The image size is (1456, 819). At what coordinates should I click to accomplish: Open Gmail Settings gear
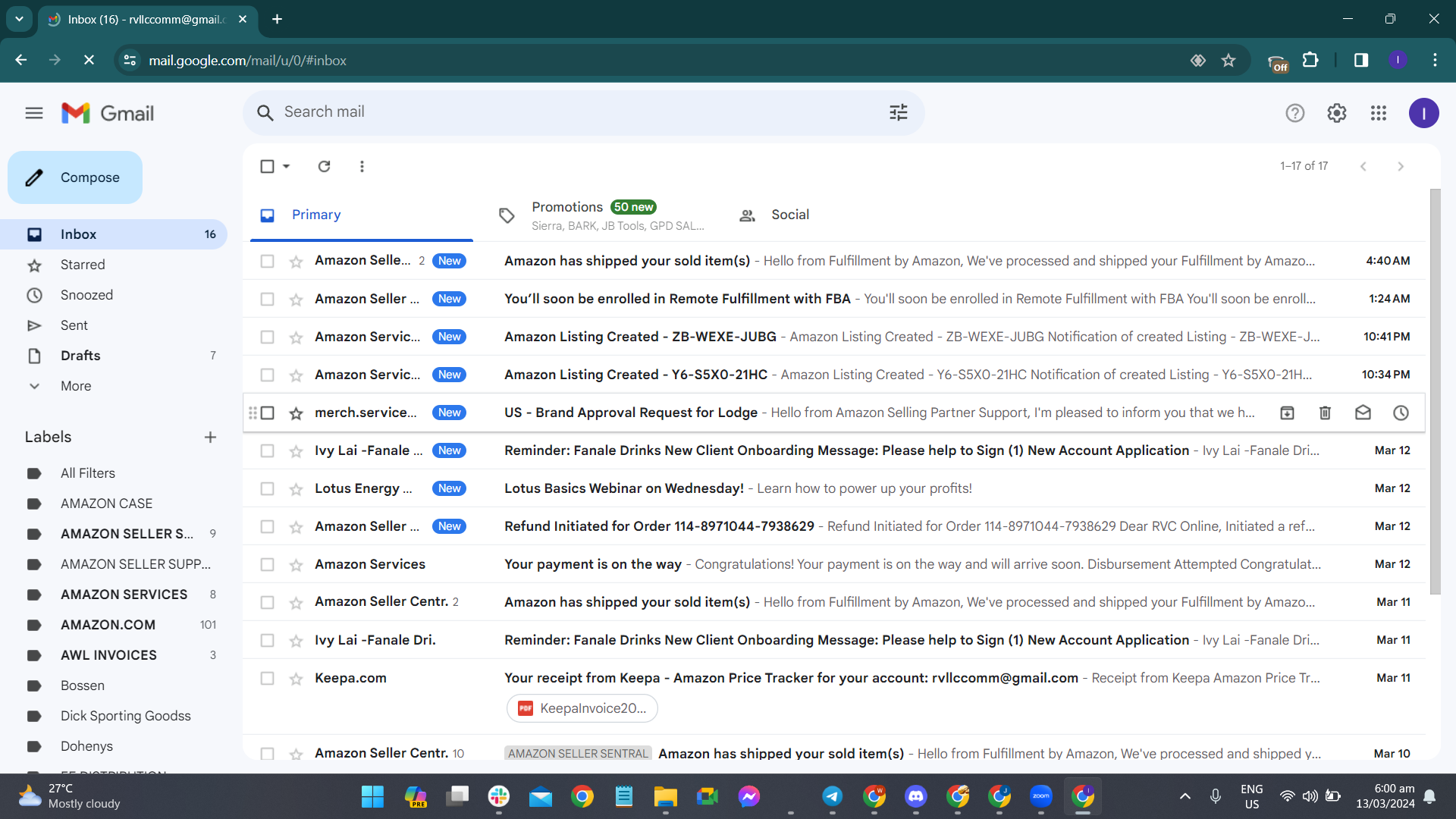pyautogui.click(x=1337, y=113)
